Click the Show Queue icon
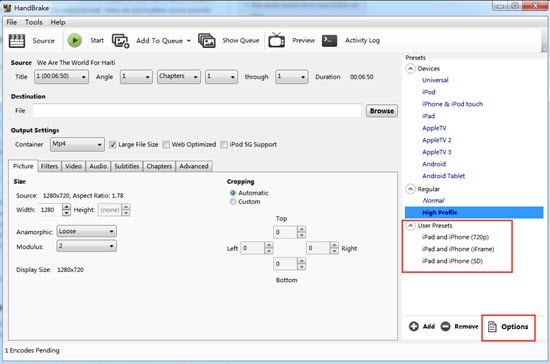Screen dimensions: 550x364 (207, 41)
